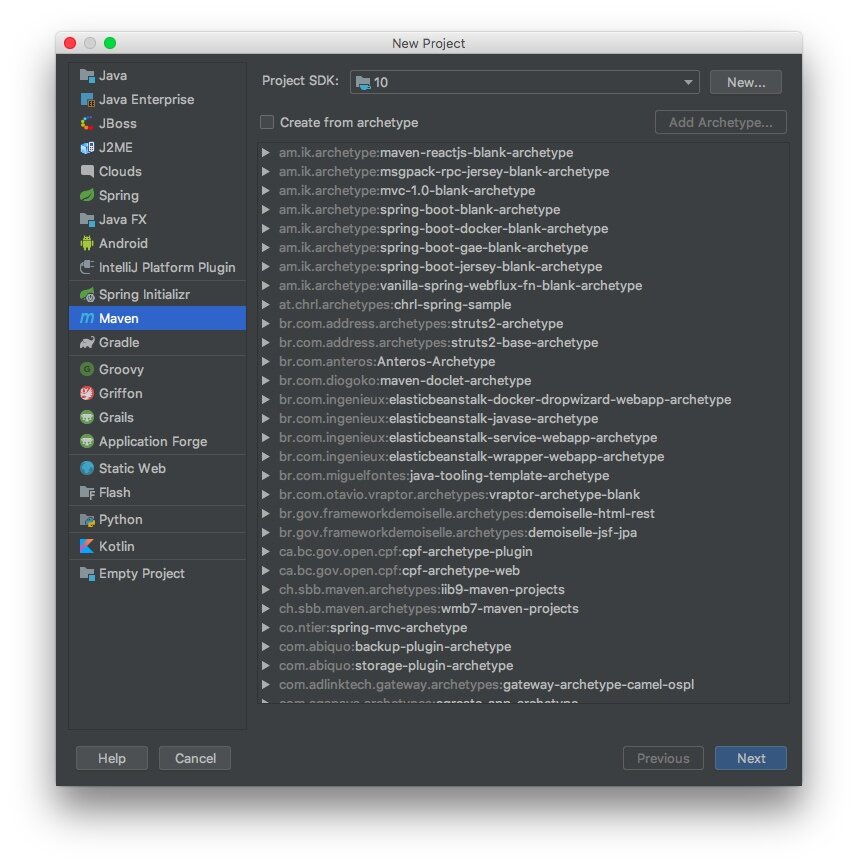Switch to Gradle project type label
The height and width of the screenshot is (866, 858).
coord(119,342)
